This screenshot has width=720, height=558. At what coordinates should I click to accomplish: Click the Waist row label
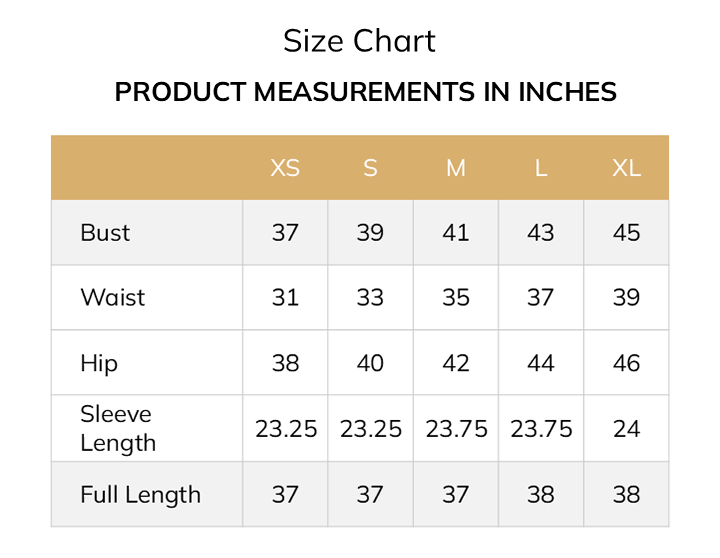coord(112,297)
